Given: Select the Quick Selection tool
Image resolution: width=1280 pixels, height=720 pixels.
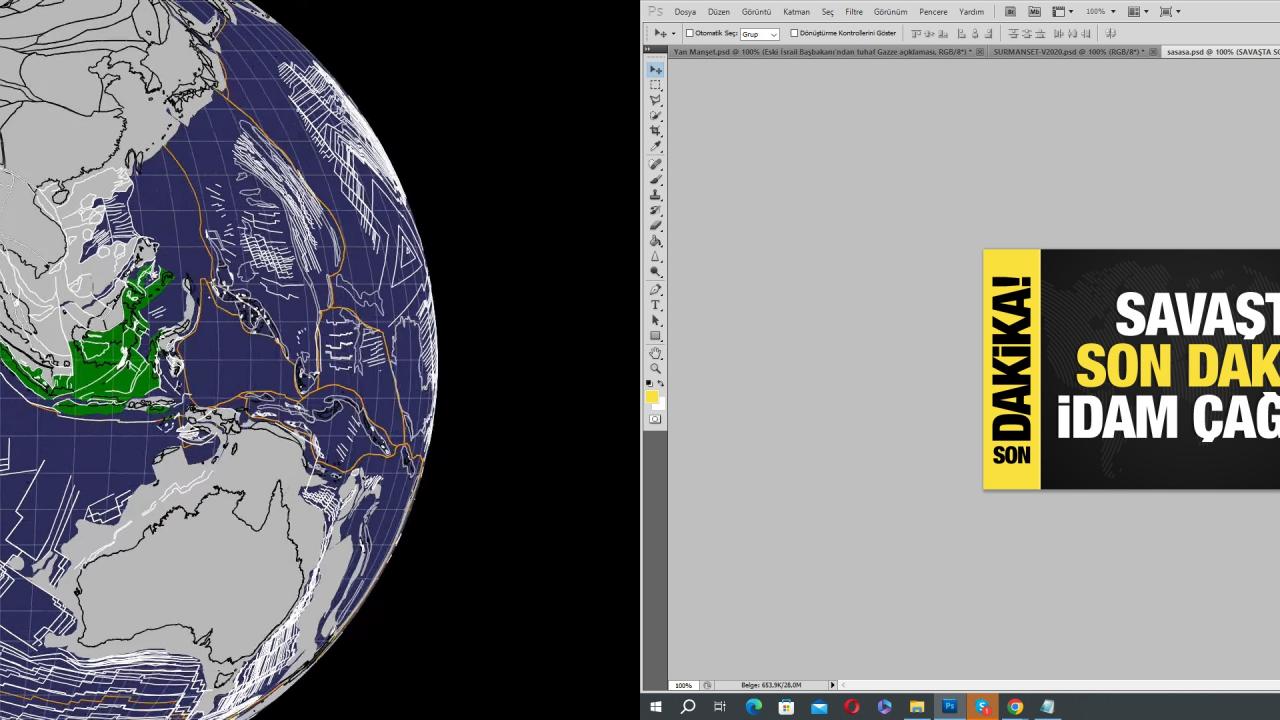Looking at the screenshot, I should click(655, 116).
